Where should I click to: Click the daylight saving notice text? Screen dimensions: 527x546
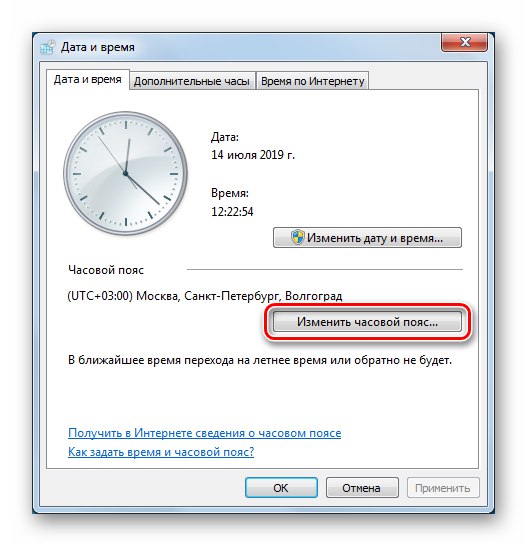click(x=260, y=360)
